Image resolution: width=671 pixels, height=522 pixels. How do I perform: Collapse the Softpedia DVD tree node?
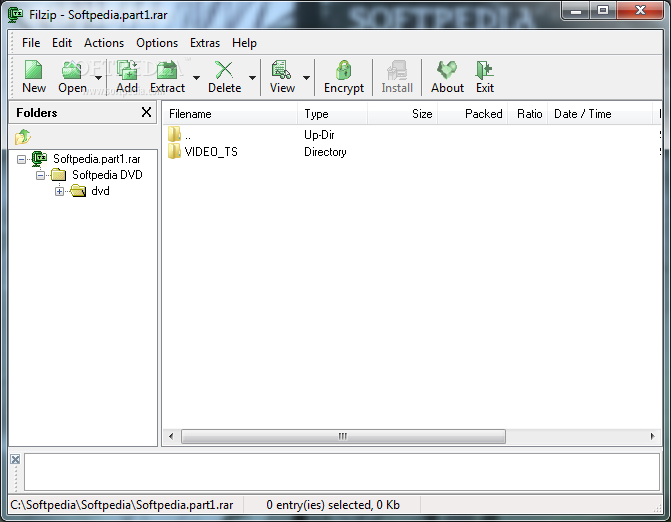40,175
